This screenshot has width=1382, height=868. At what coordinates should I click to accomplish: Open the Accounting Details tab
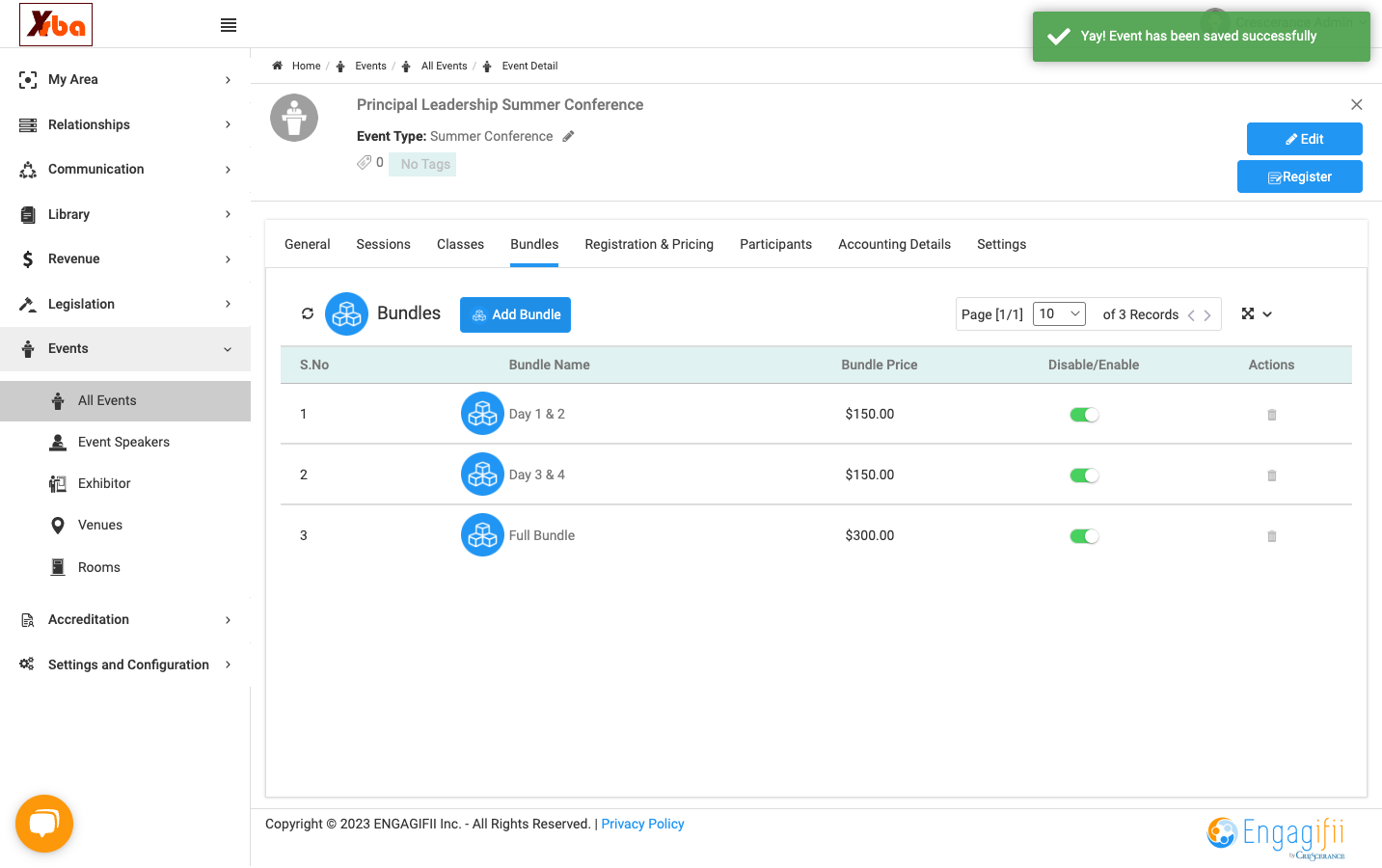click(x=894, y=245)
